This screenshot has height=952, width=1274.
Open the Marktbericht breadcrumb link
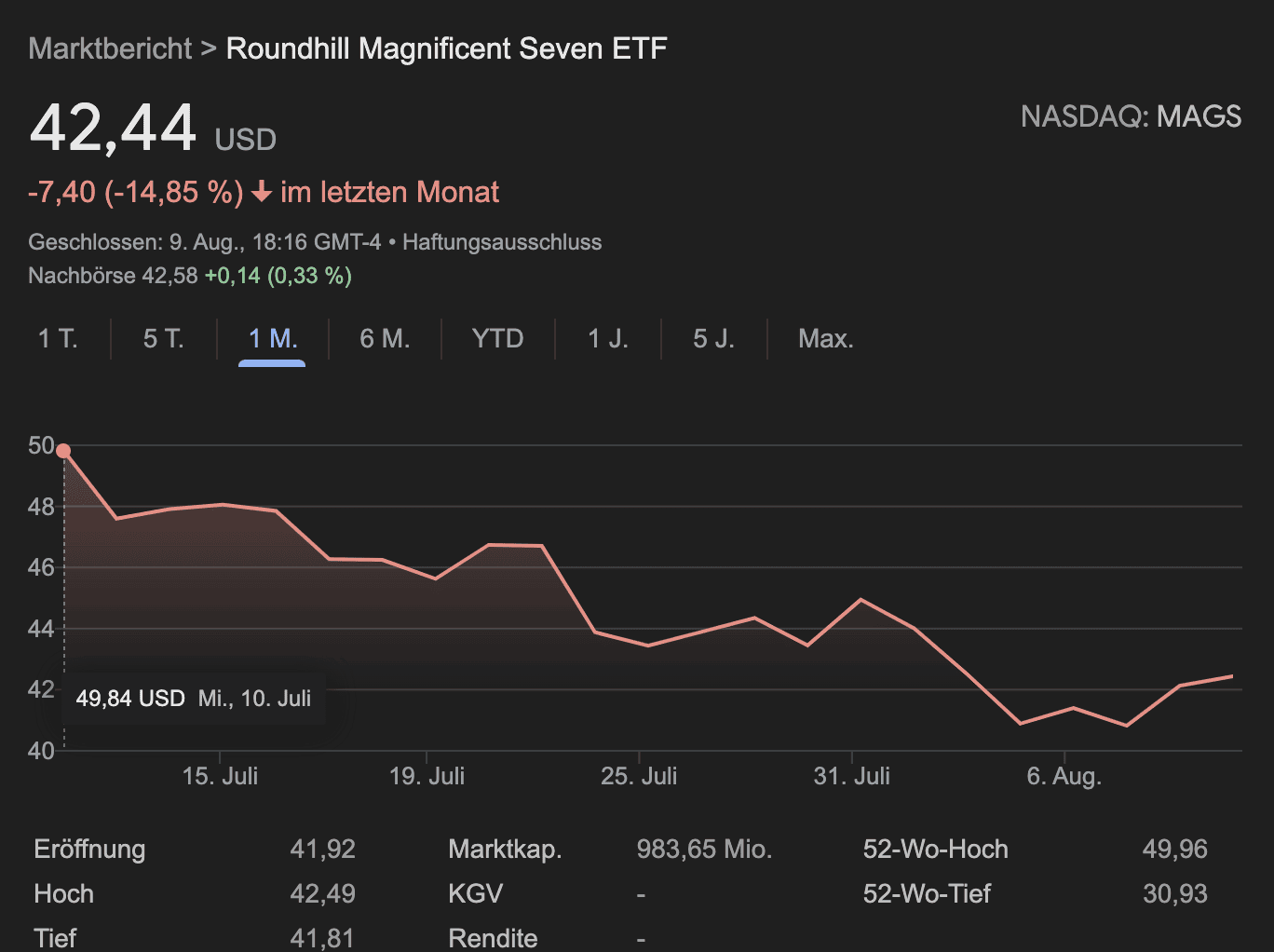click(110, 48)
